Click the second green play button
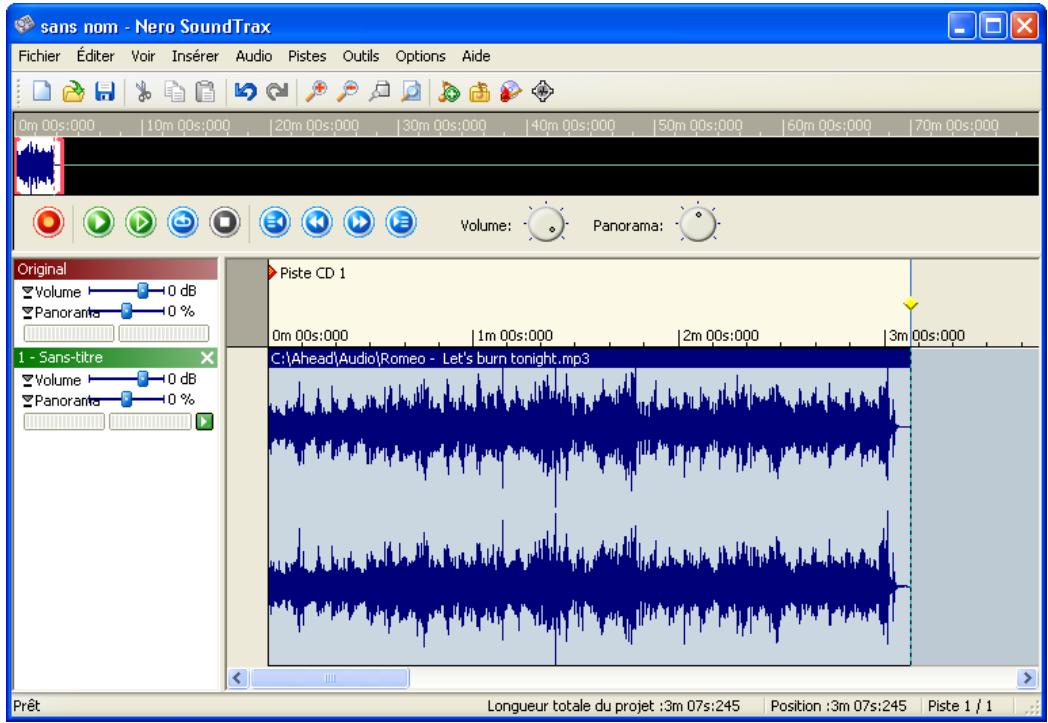This screenshot has width=1048, height=723. click(x=141, y=223)
